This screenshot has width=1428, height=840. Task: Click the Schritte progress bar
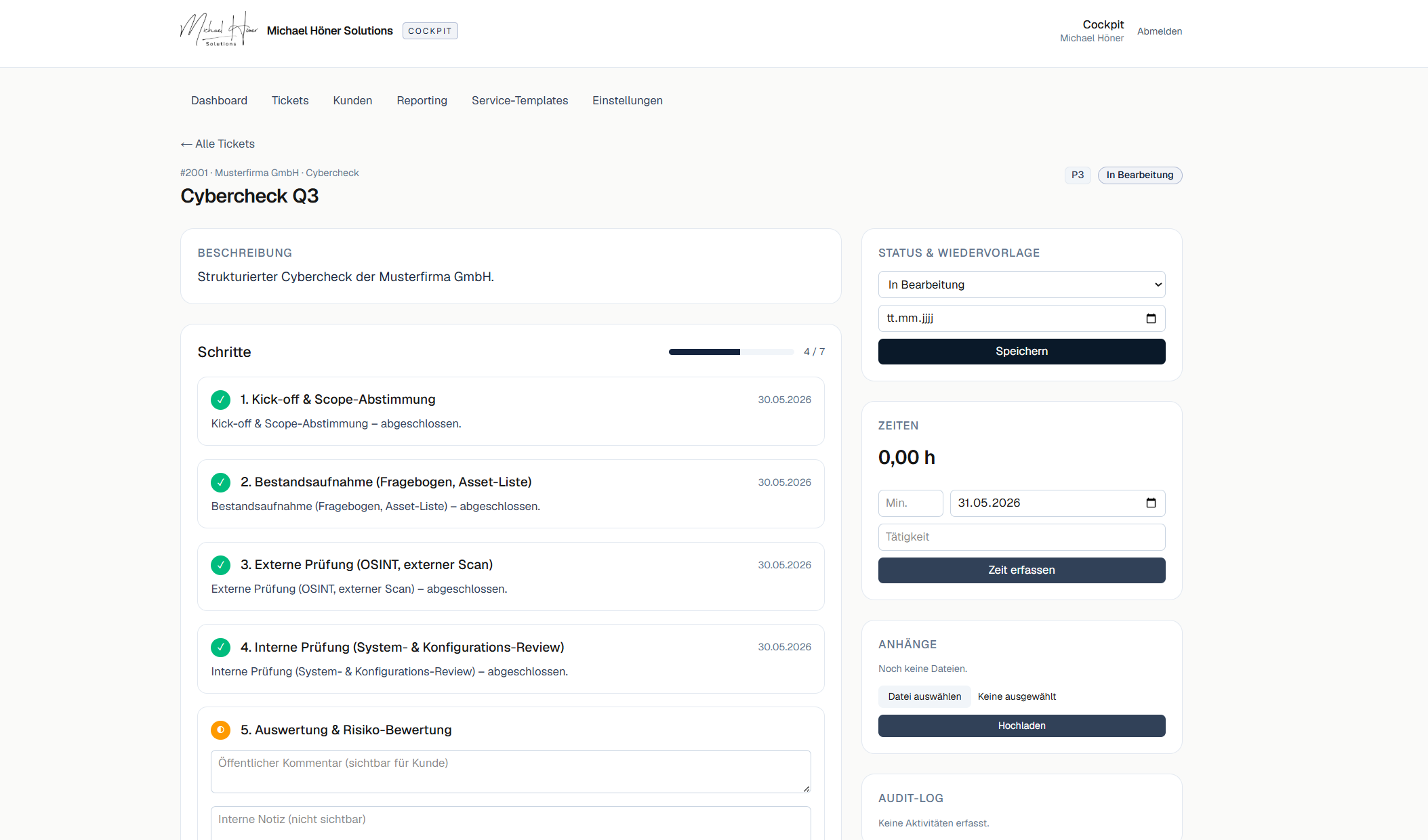tap(731, 352)
